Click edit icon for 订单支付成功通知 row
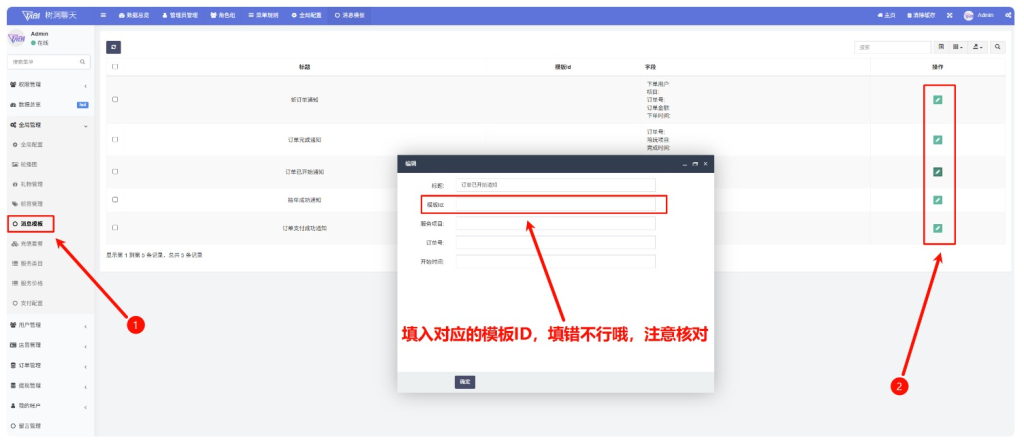The width and height of the screenshot is (1024, 444). [x=938, y=228]
